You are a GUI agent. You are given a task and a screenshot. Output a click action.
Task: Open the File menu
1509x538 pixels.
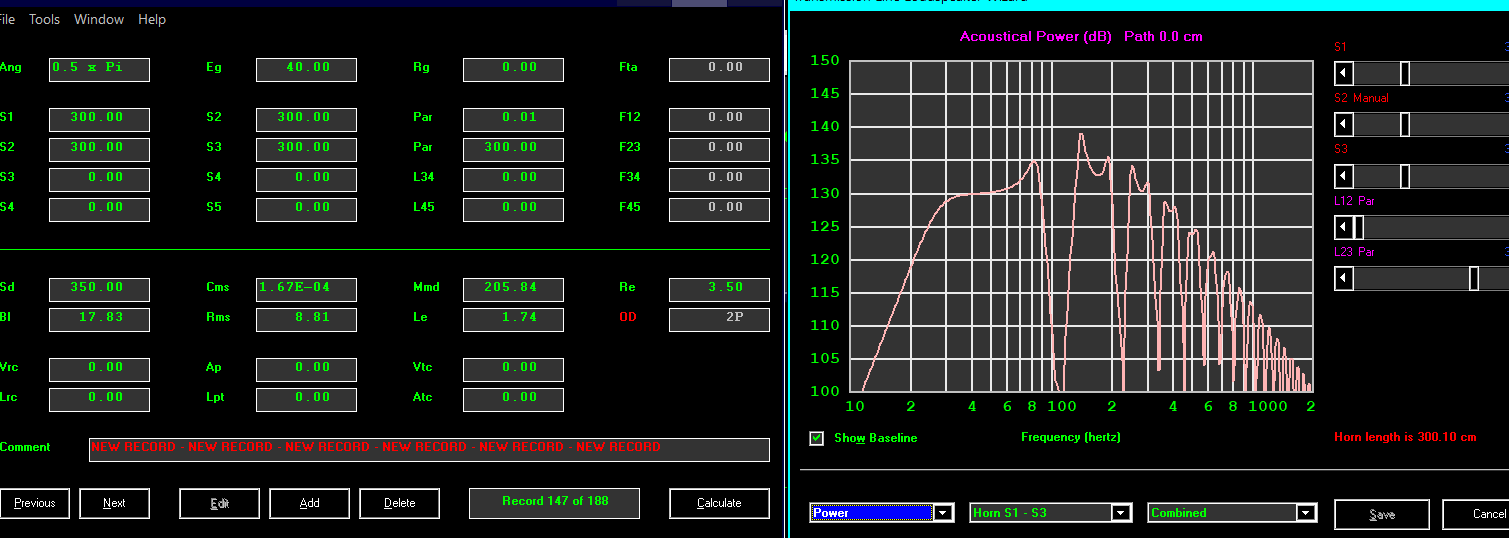coord(7,19)
